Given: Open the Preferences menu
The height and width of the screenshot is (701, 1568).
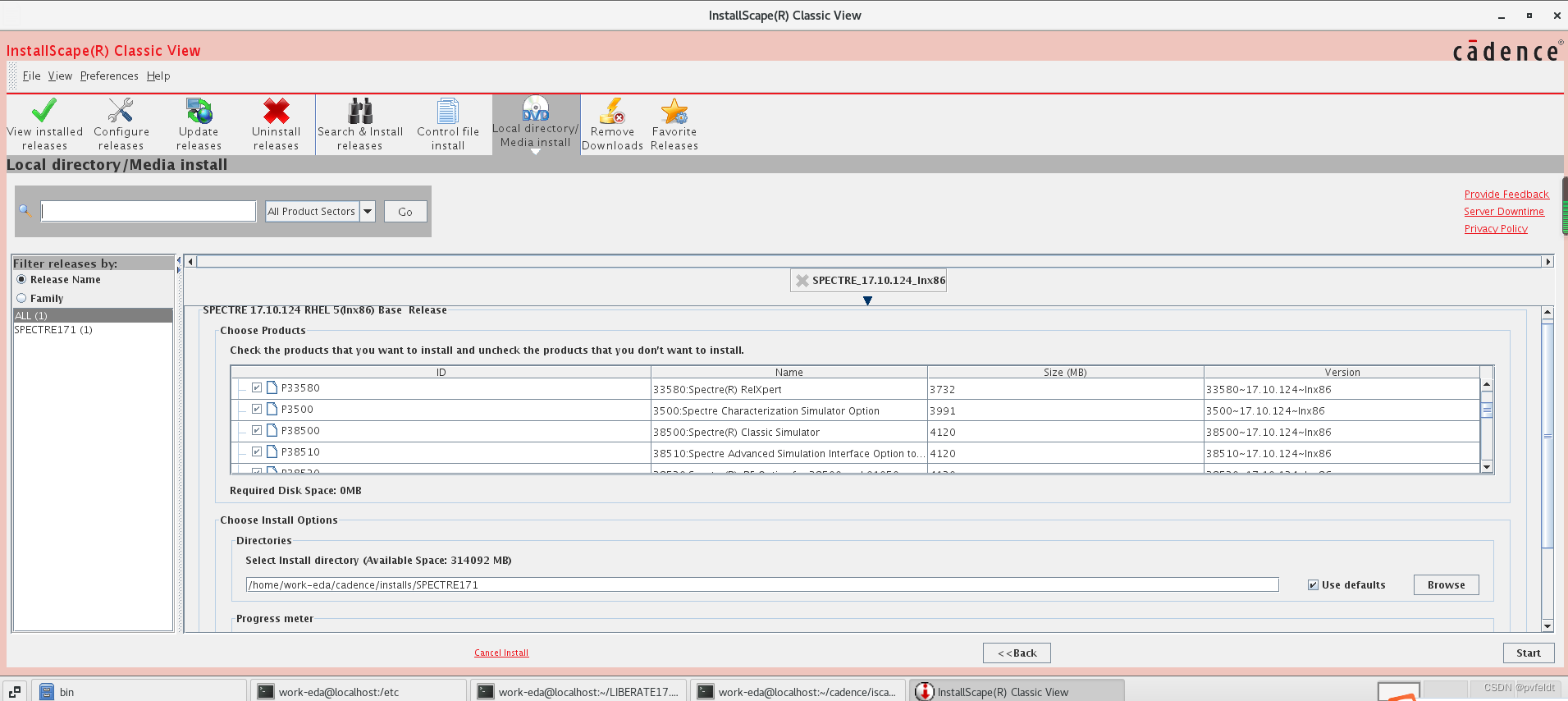Looking at the screenshot, I should coord(109,76).
